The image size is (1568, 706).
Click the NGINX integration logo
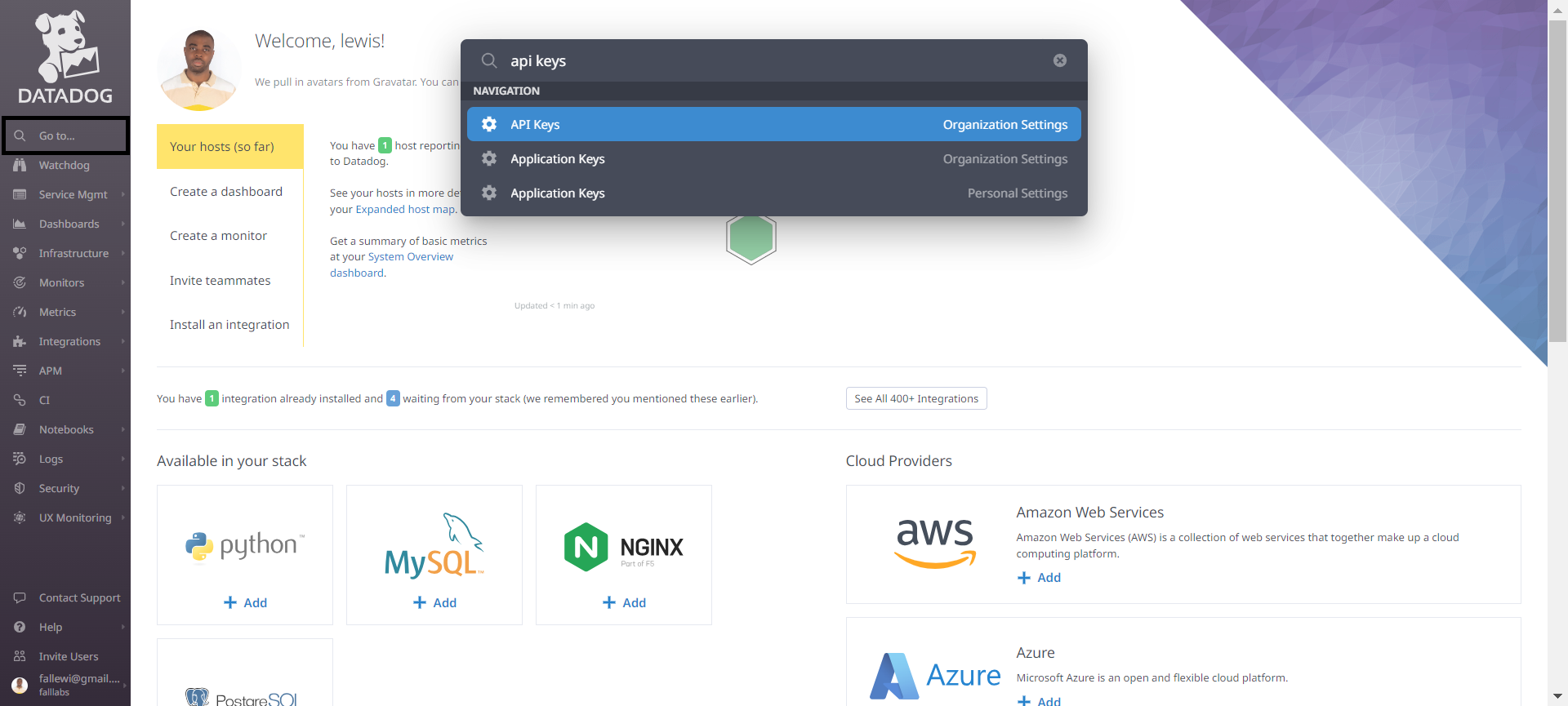pos(624,547)
